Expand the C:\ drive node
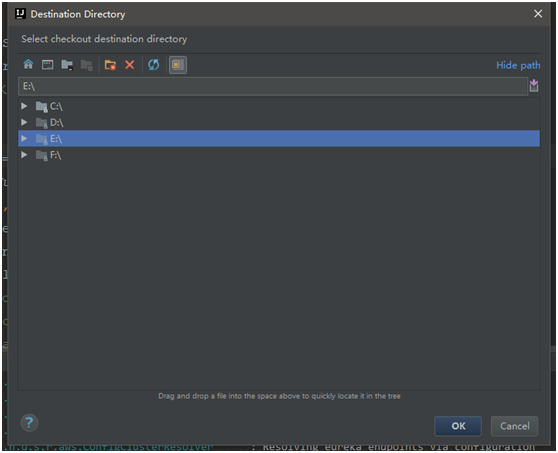558x453 pixels. coord(24,106)
